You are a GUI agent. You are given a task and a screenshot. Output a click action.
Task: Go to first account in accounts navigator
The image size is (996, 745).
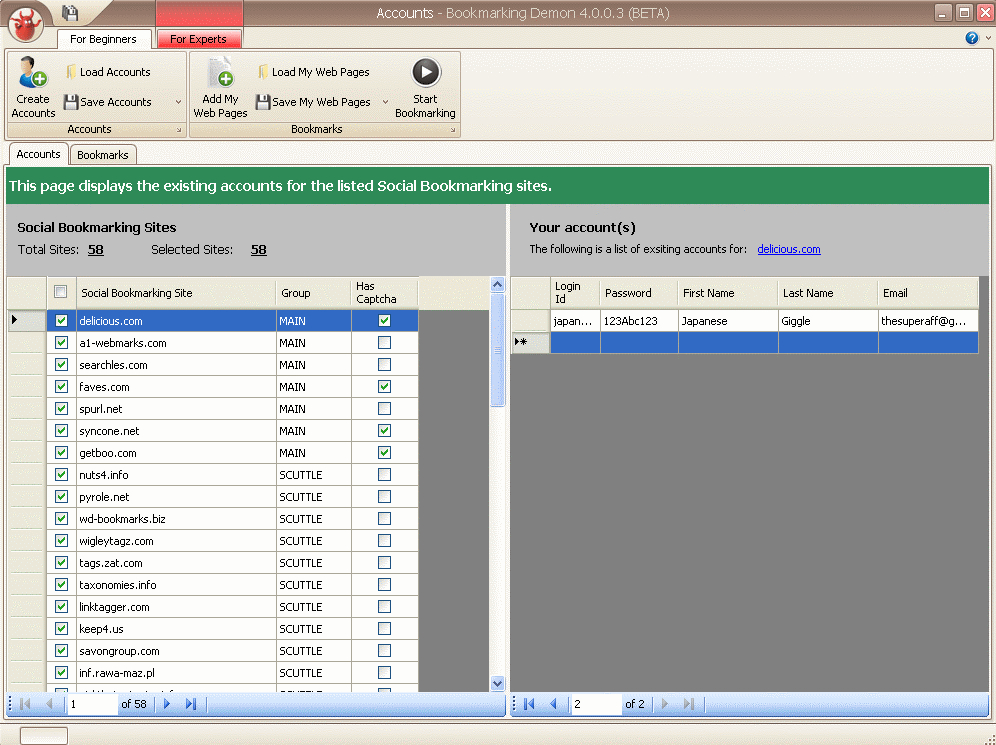[x=529, y=704]
